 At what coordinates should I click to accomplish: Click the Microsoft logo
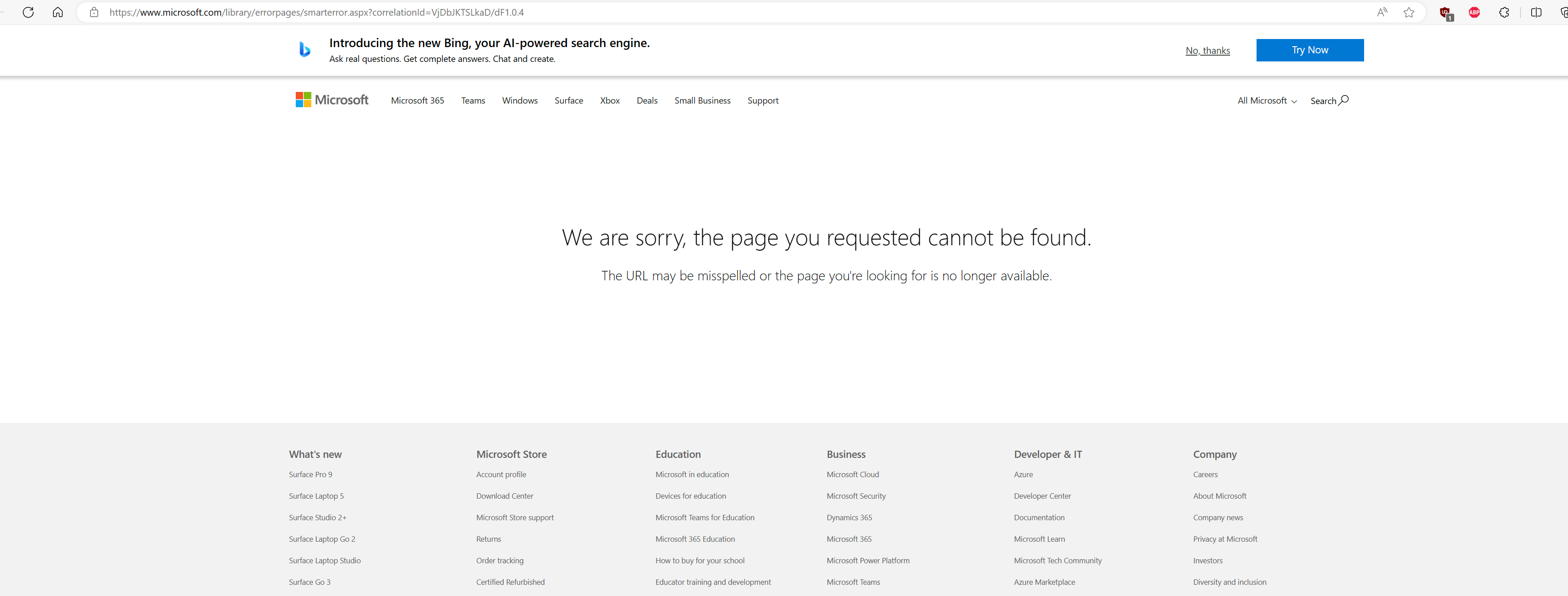pos(332,100)
